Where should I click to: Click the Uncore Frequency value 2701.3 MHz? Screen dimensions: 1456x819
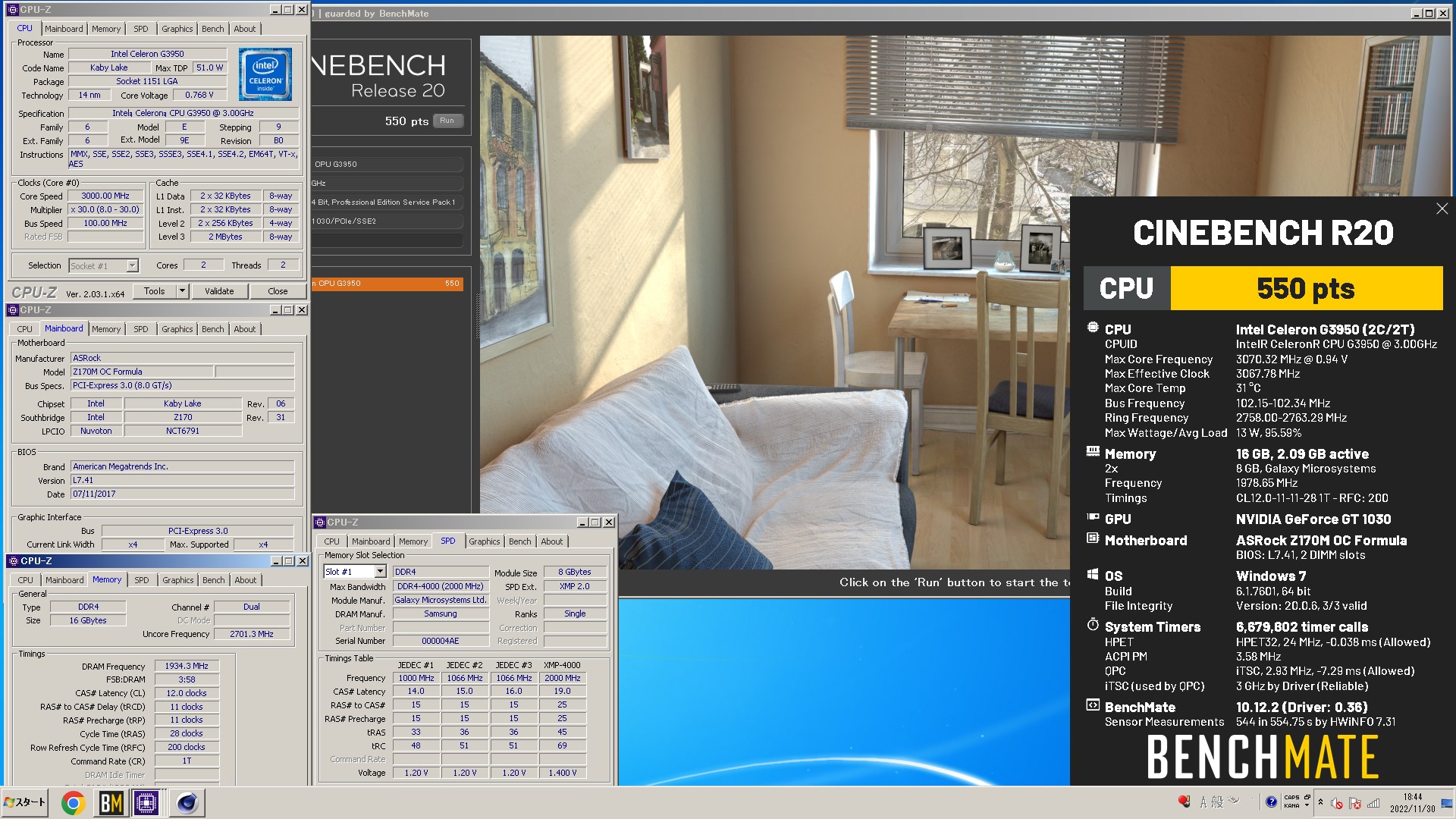(252, 634)
